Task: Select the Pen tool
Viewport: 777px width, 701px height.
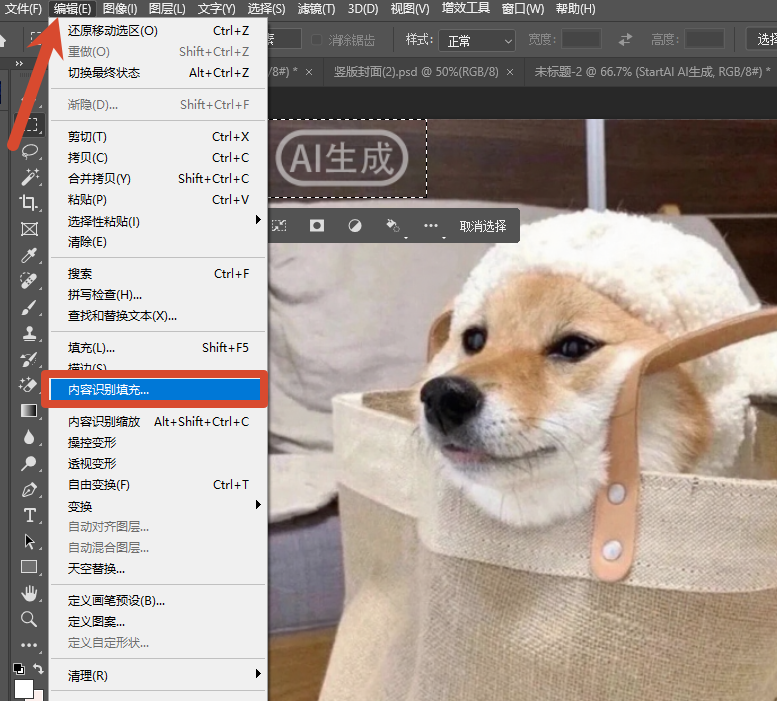Action: pos(29,489)
